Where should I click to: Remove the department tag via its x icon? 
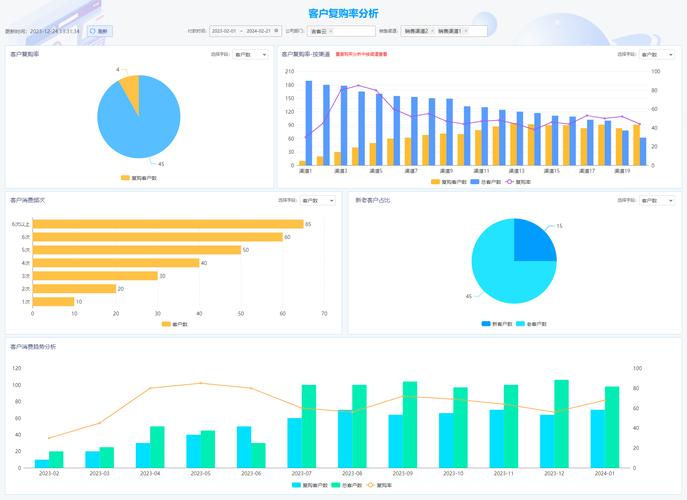click(x=330, y=31)
